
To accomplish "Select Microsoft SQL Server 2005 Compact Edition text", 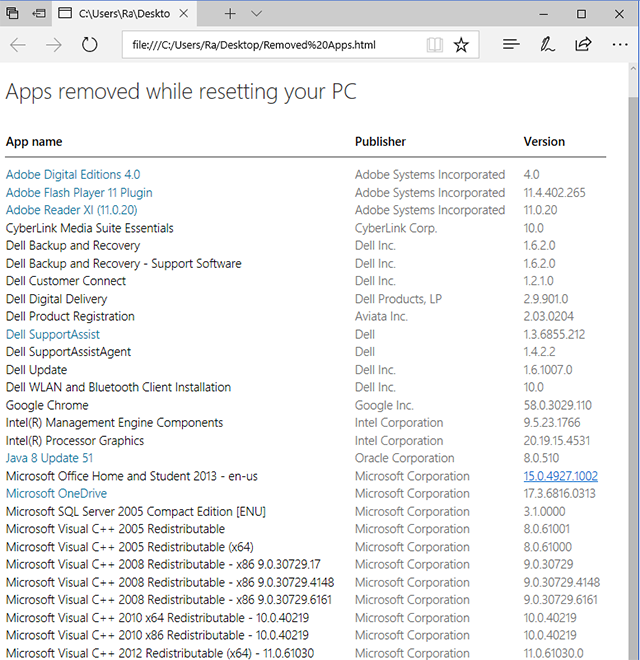I will (136, 511).
